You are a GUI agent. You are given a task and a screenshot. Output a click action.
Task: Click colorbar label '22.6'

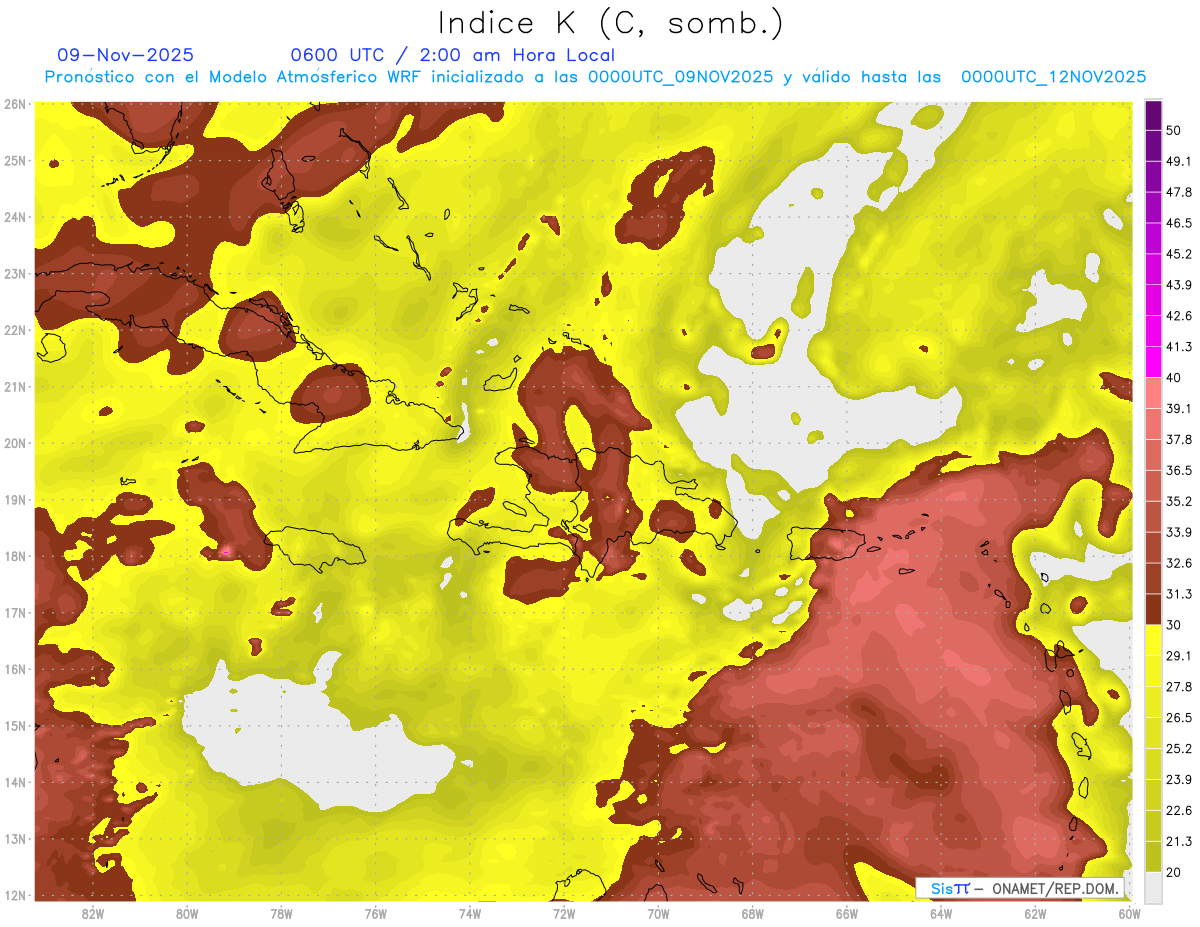pyautogui.click(x=1179, y=811)
